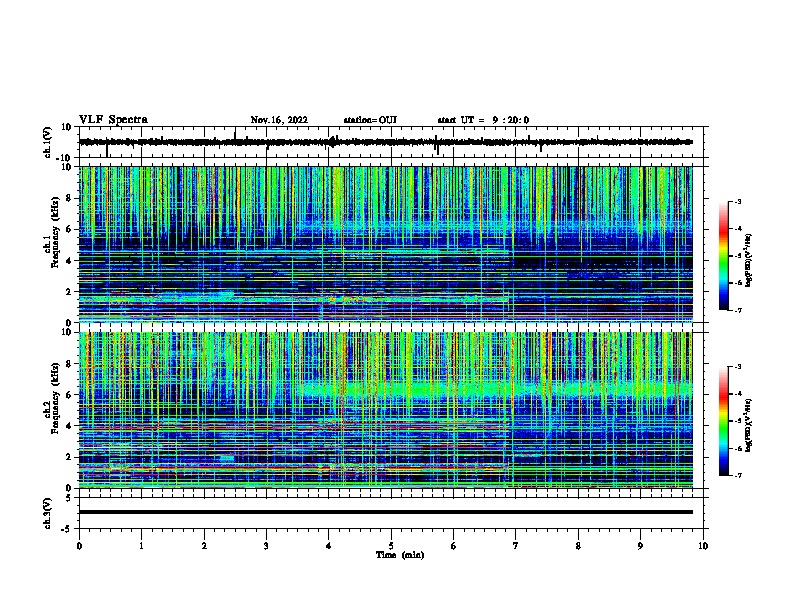Click the "-7" label on ch.1 color bar
The height and width of the screenshot is (612, 792).
point(738,310)
